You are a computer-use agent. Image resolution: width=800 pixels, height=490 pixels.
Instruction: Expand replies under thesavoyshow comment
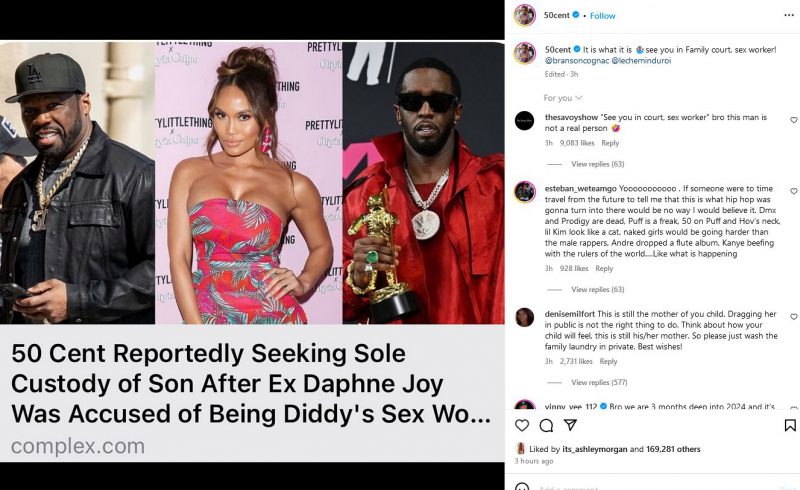(597, 164)
